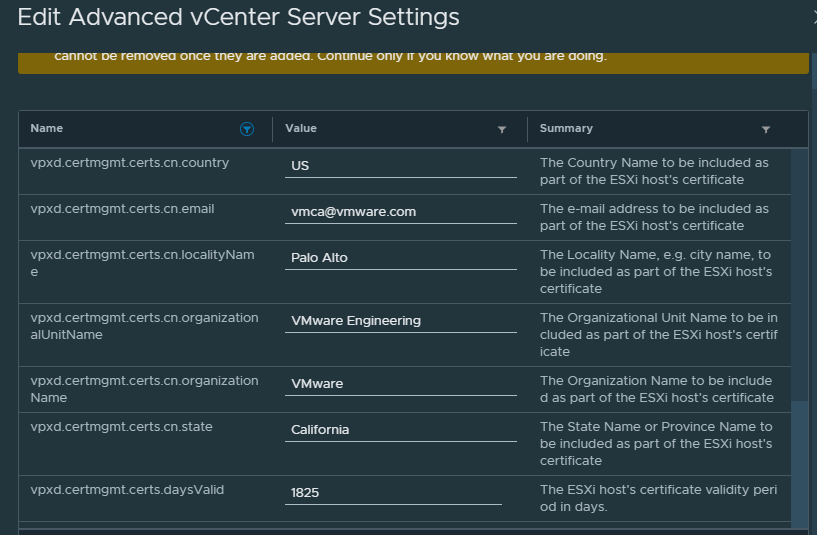Click the yellow warning banner text

pyautogui.click(x=330, y=56)
